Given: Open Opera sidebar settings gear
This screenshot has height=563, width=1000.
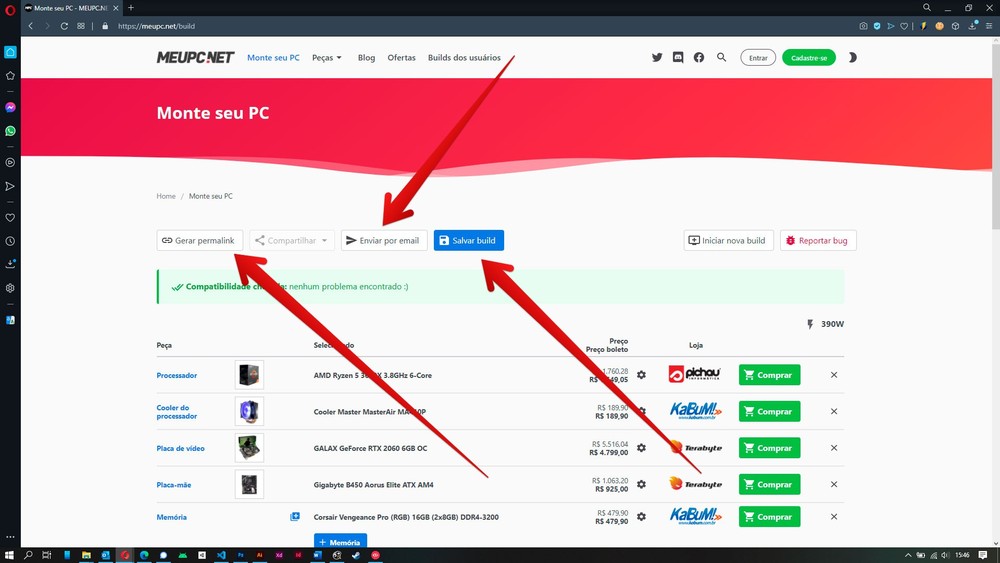Looking at the screenshot, I should click(x=10, y=288).
